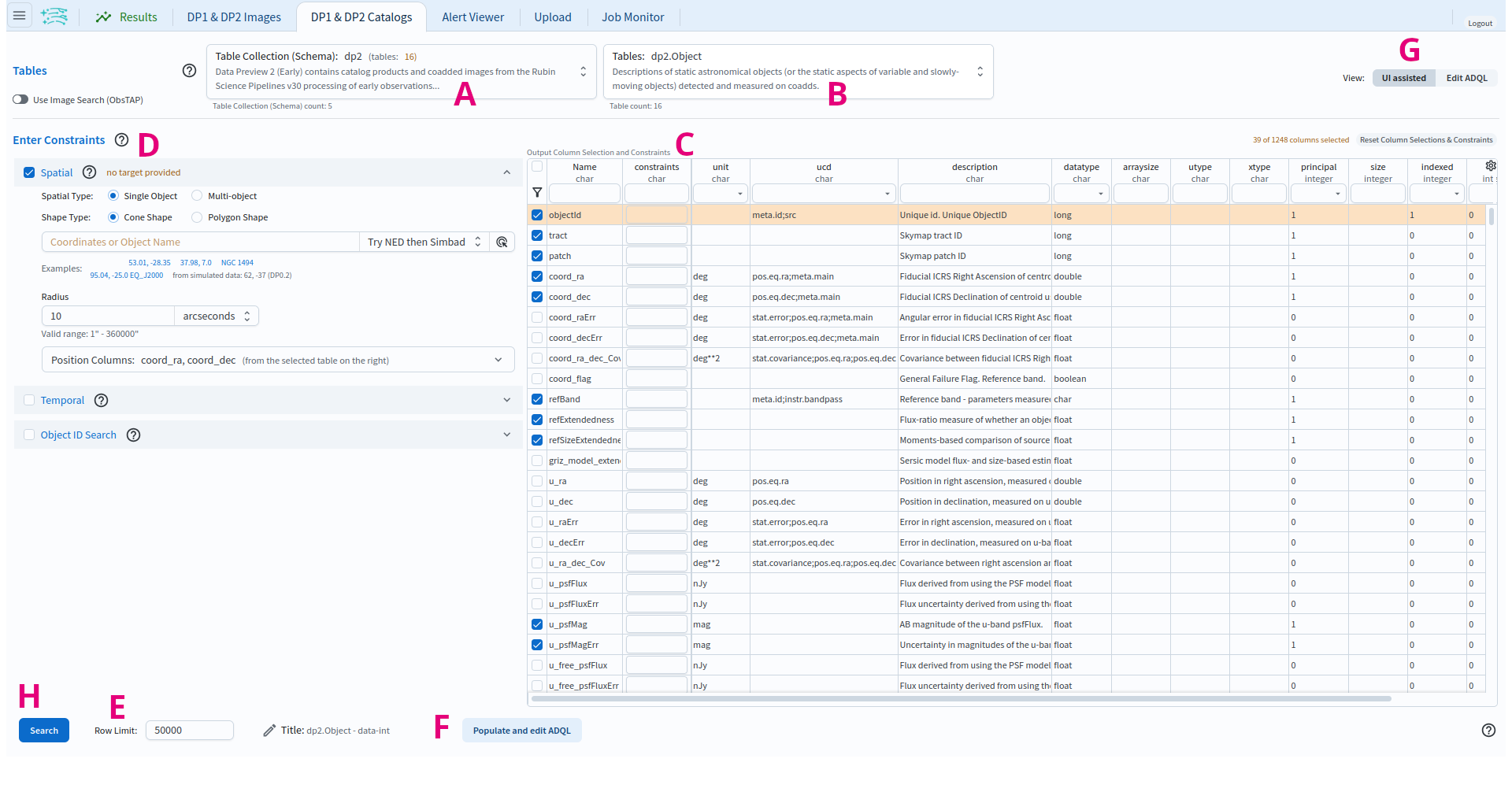Click the Search button

coord(44,731)
